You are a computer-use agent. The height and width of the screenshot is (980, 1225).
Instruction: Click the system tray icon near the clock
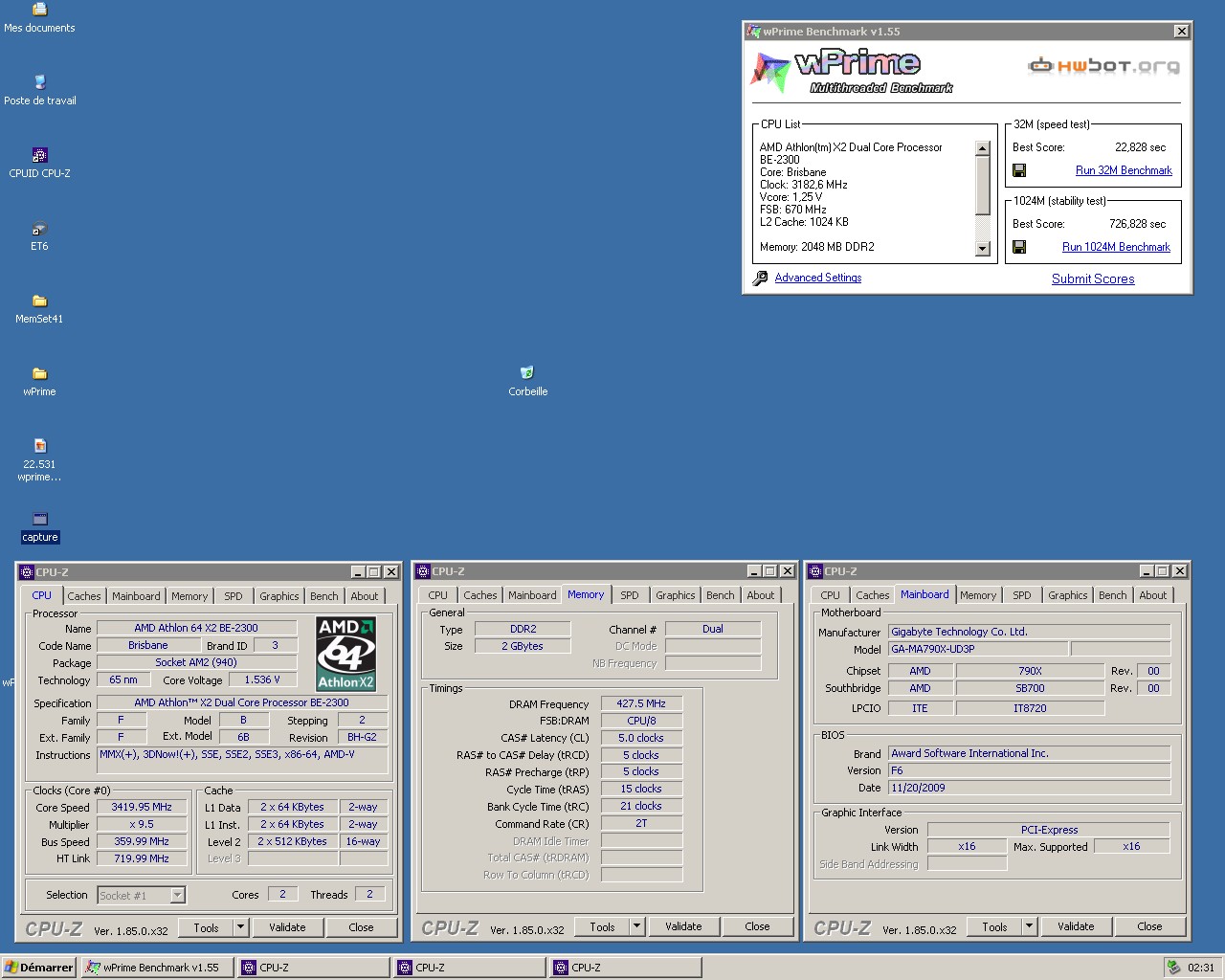point(1173,968)
